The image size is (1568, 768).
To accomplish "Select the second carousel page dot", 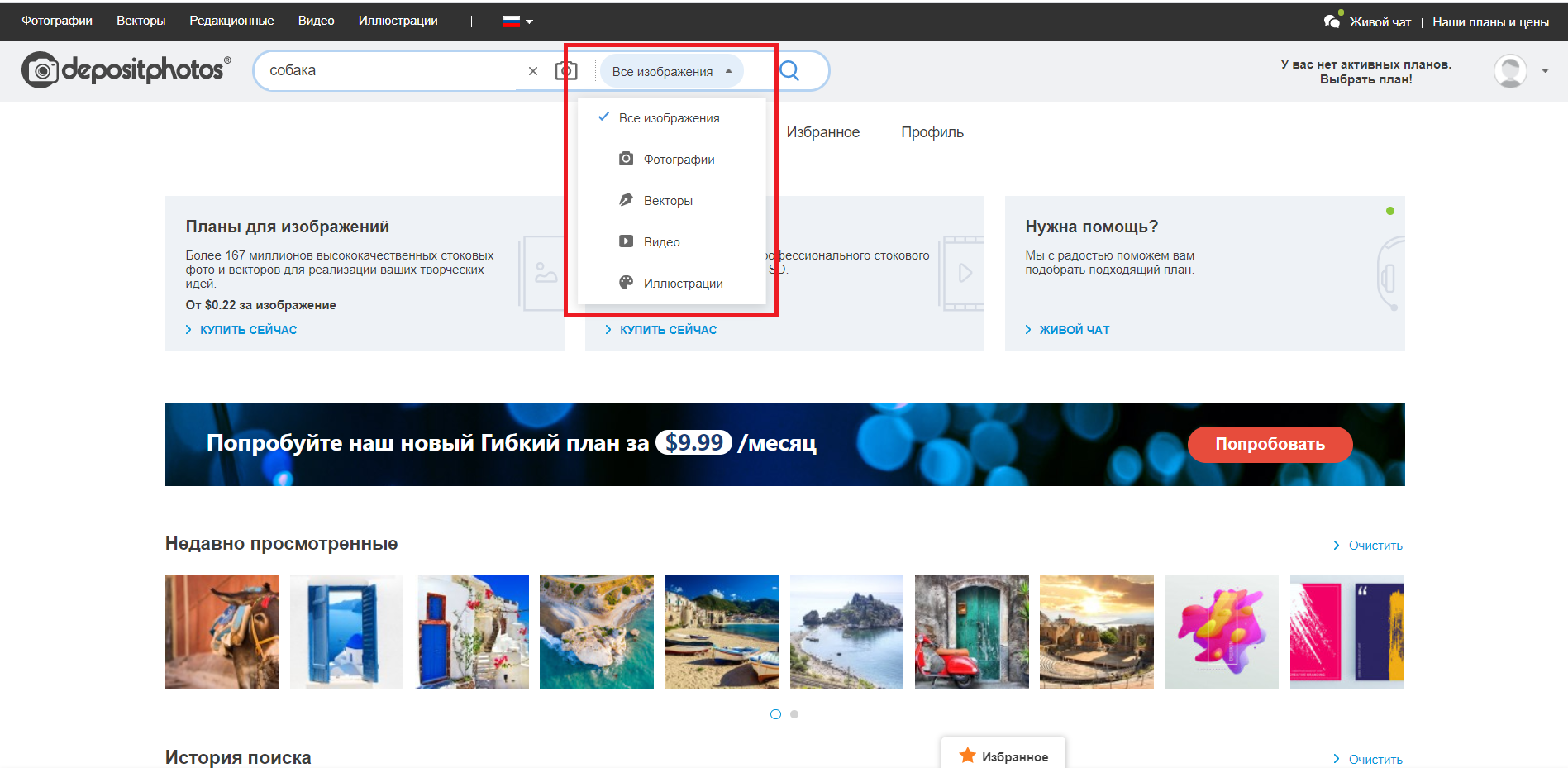I will click(x=794, y=714).
